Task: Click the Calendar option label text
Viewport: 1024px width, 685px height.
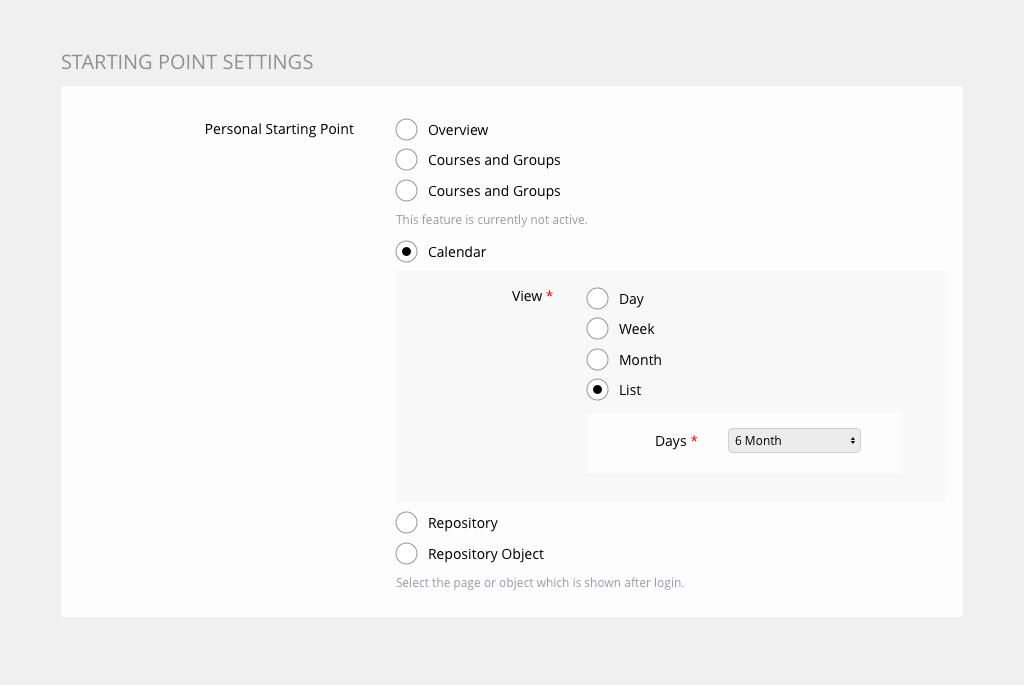Action: 457,252
